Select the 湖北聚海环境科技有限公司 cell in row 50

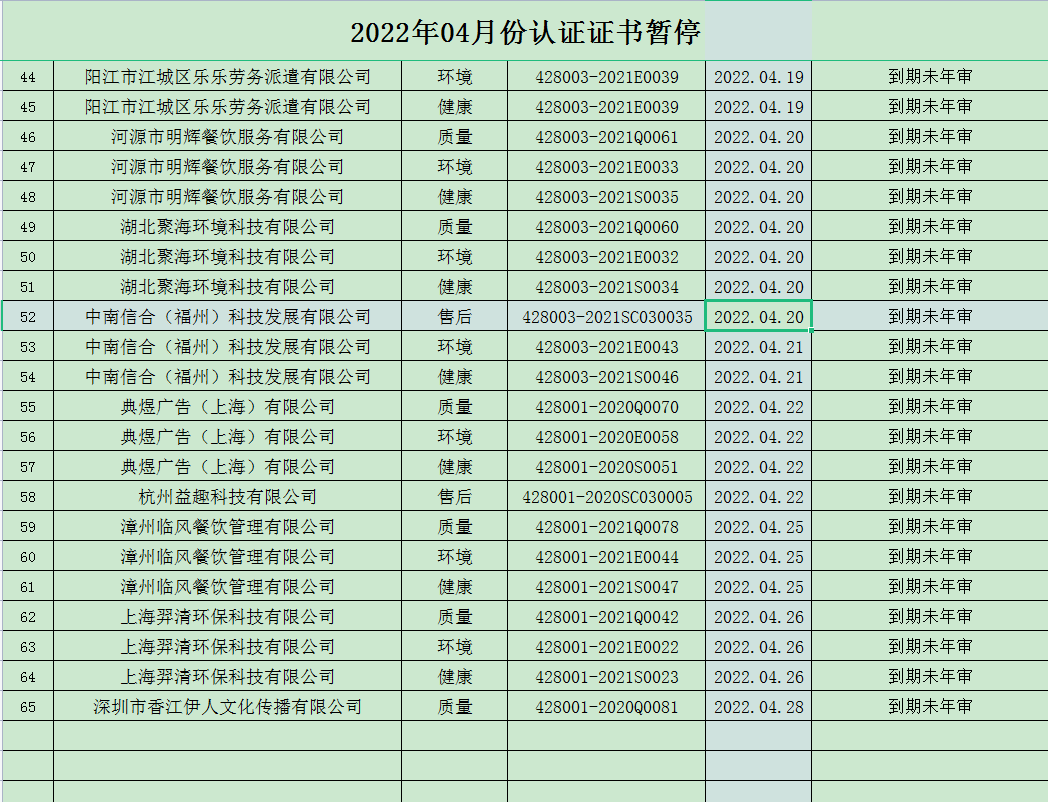[x=228, y=257]
